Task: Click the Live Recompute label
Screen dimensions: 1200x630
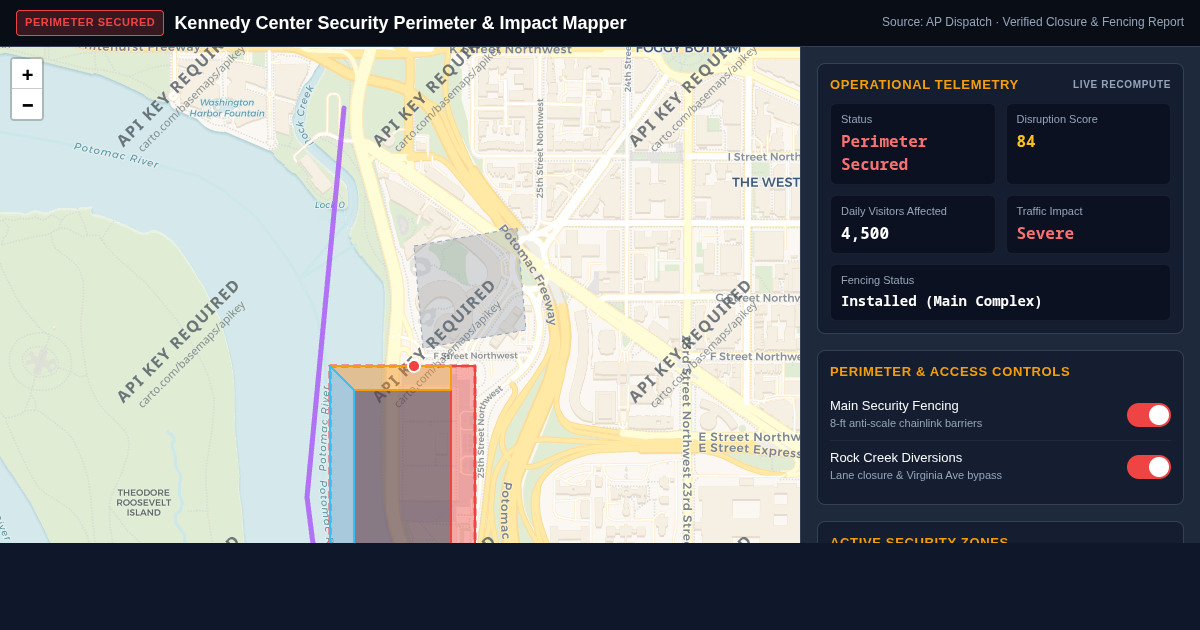Action: point(1122,85)
